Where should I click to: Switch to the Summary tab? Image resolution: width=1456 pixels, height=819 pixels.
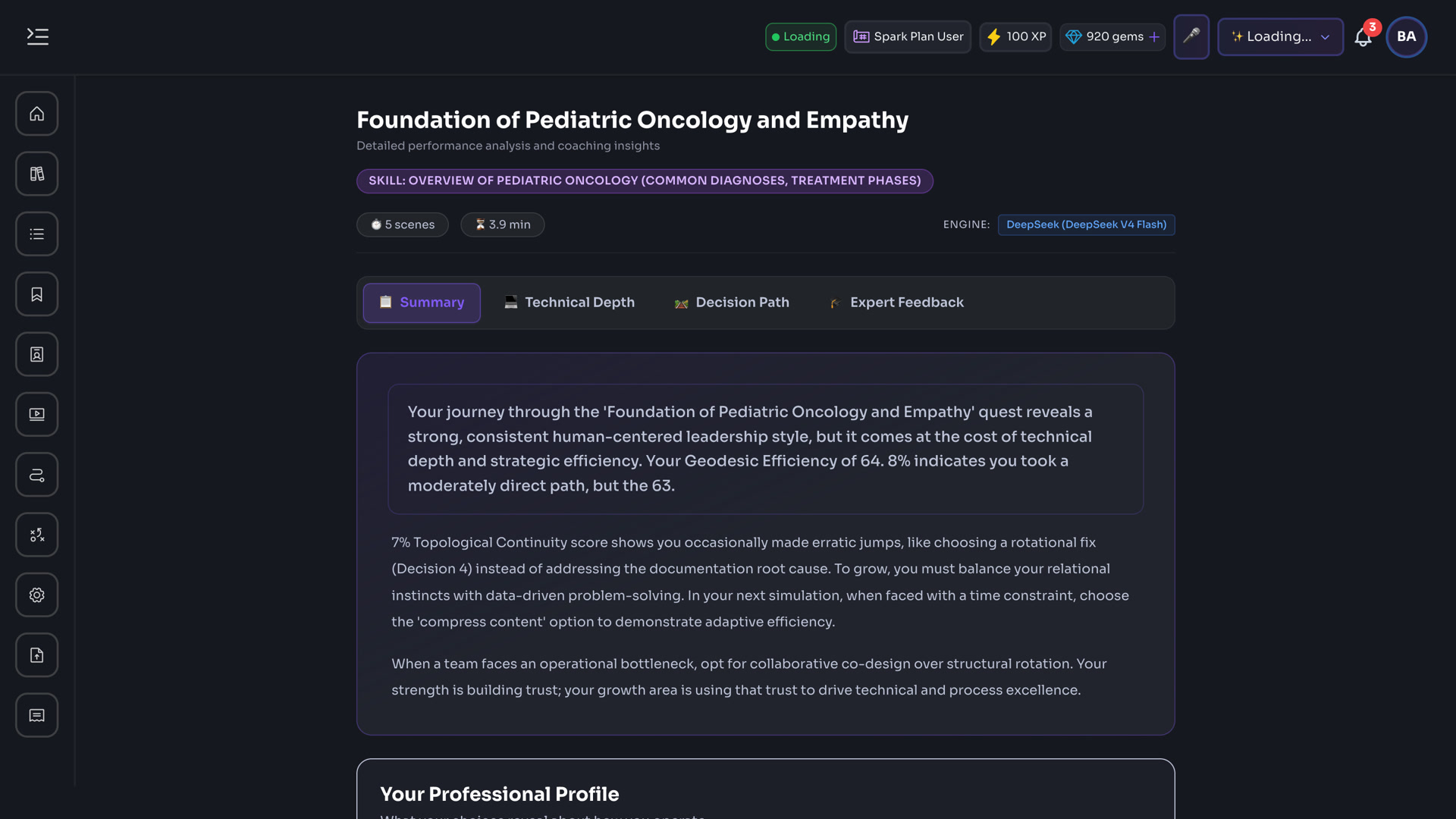point(422,303)
